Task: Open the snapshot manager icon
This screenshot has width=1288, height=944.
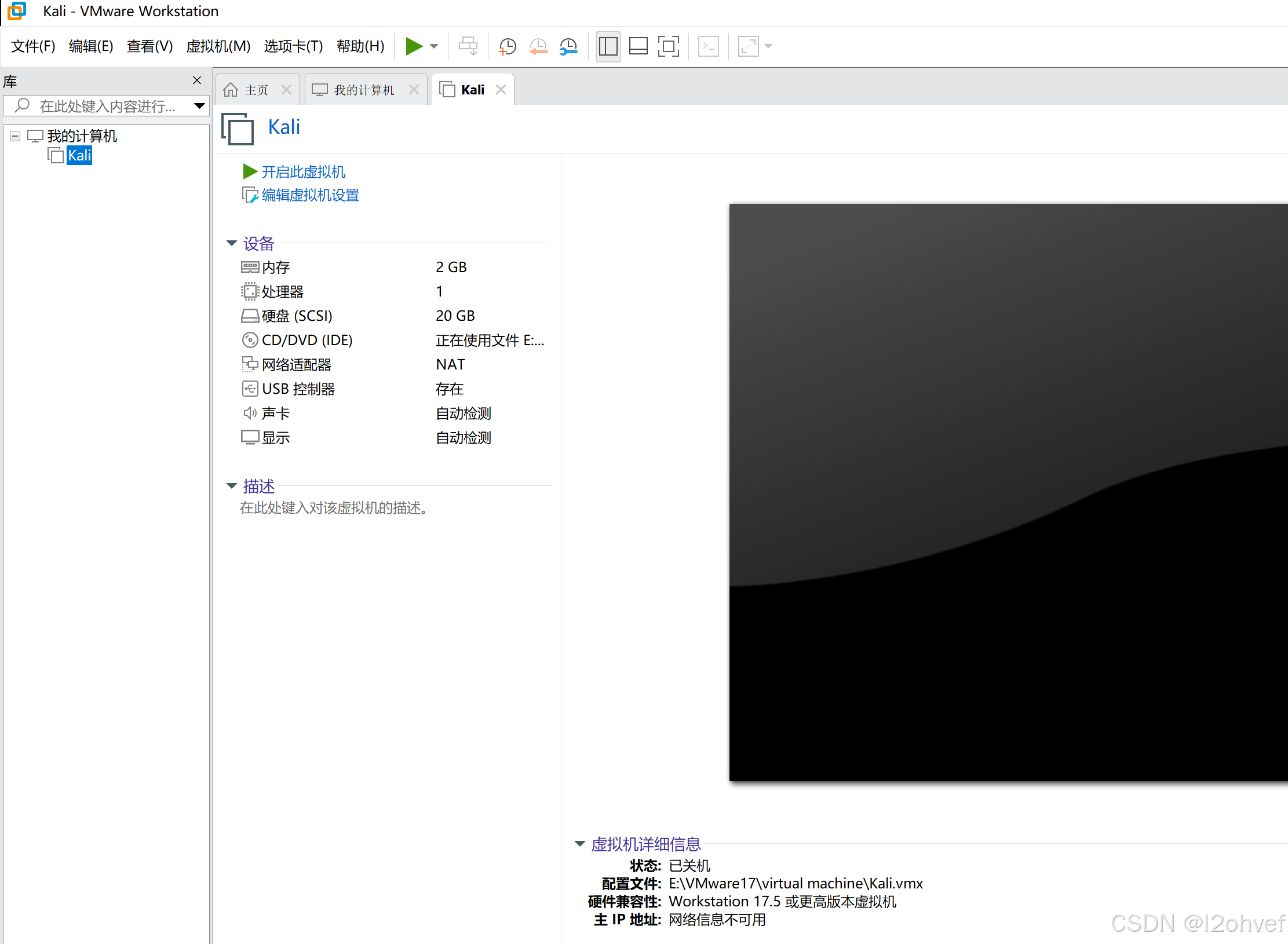Action: point(568,46)
